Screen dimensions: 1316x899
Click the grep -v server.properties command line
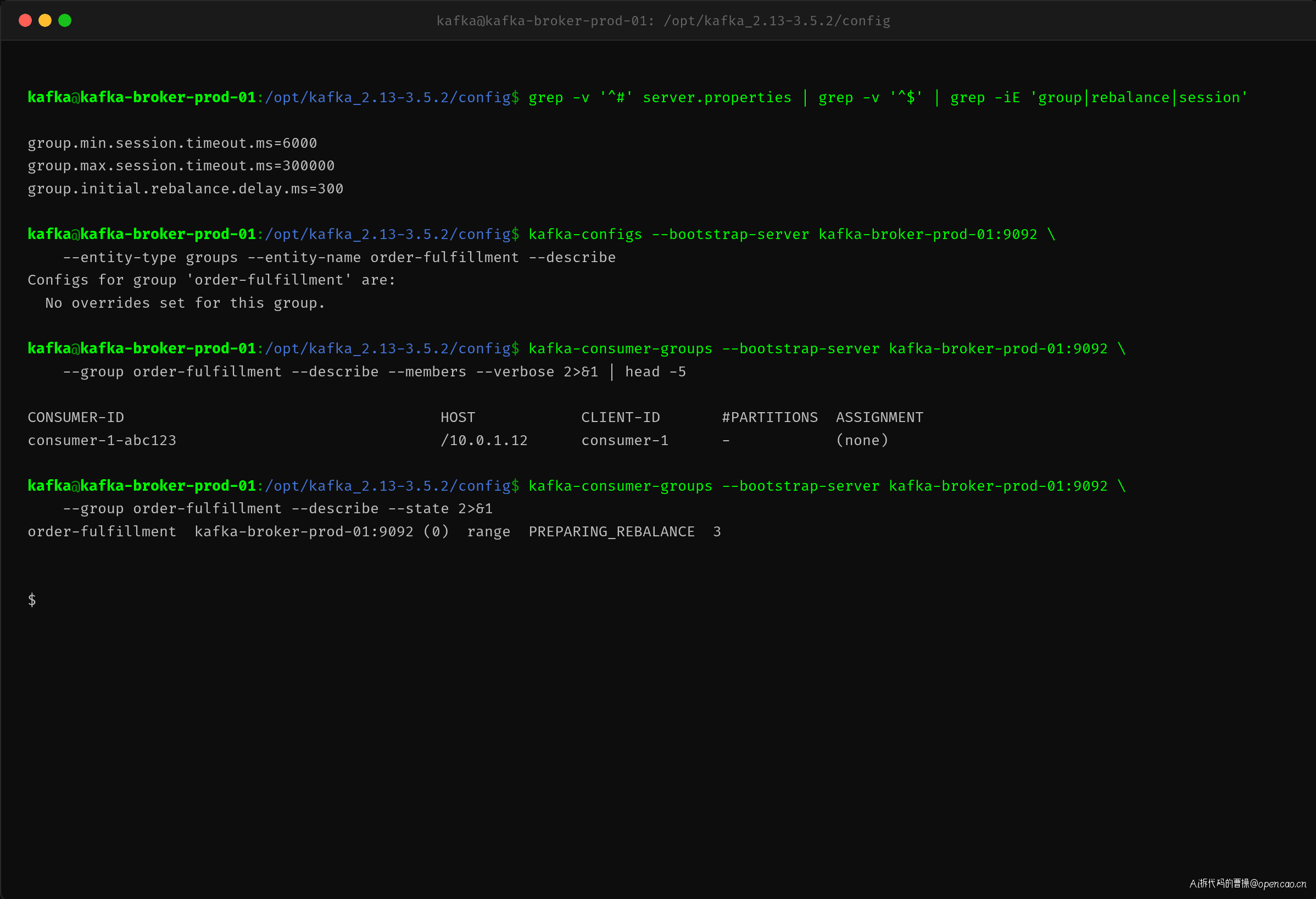tap(888, 97)
